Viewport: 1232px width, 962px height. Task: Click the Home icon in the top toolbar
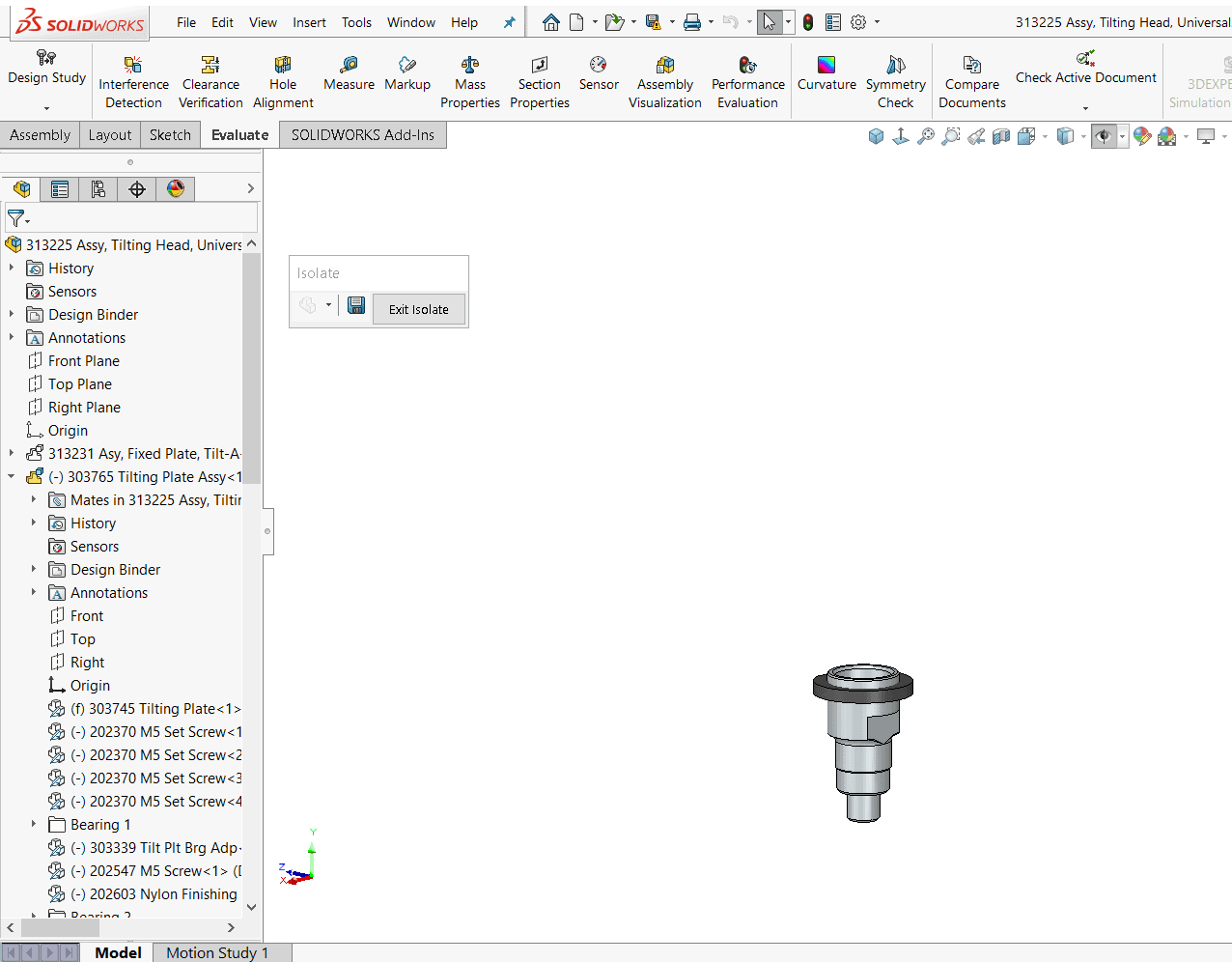[x=551, y=22]
